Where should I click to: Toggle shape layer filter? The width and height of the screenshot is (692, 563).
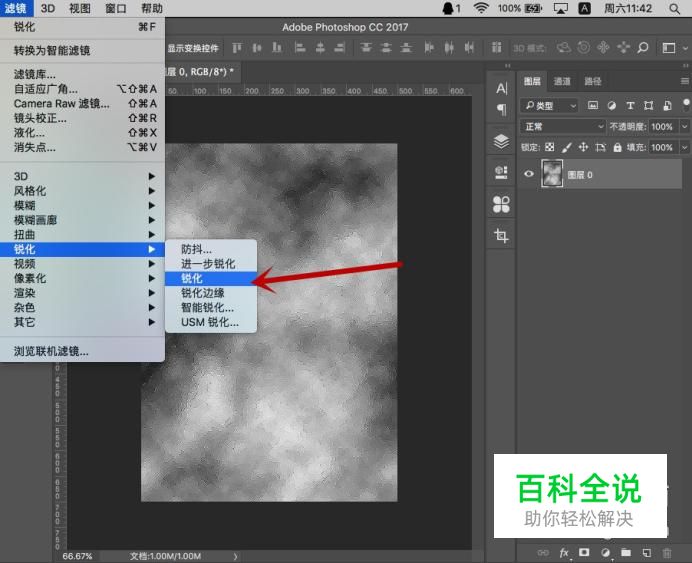(648, 105)
